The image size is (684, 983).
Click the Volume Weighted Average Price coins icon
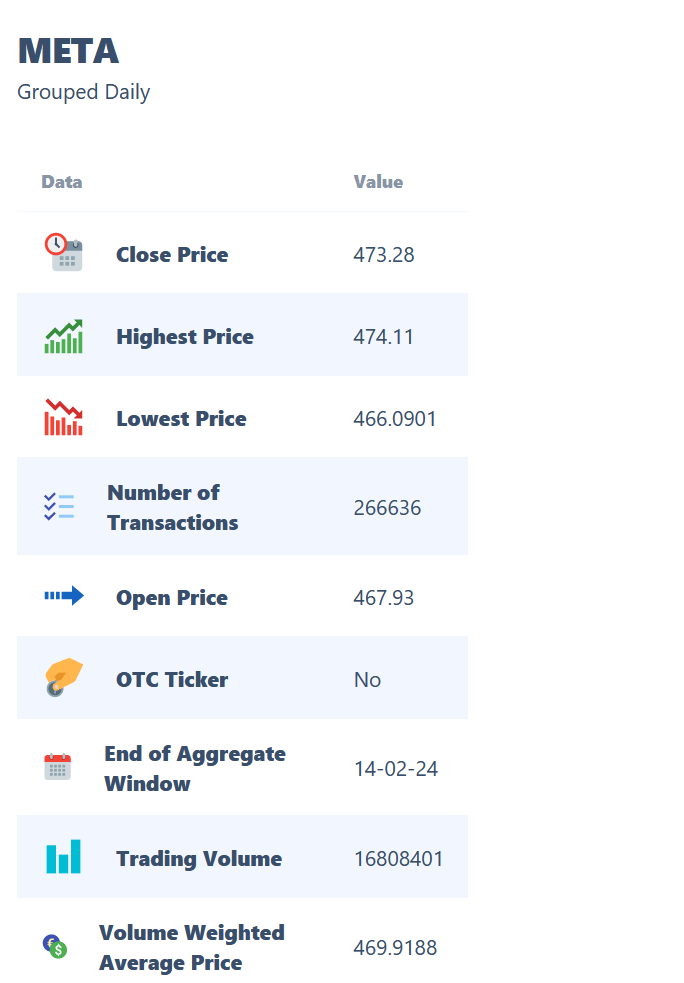coord(55,946)
